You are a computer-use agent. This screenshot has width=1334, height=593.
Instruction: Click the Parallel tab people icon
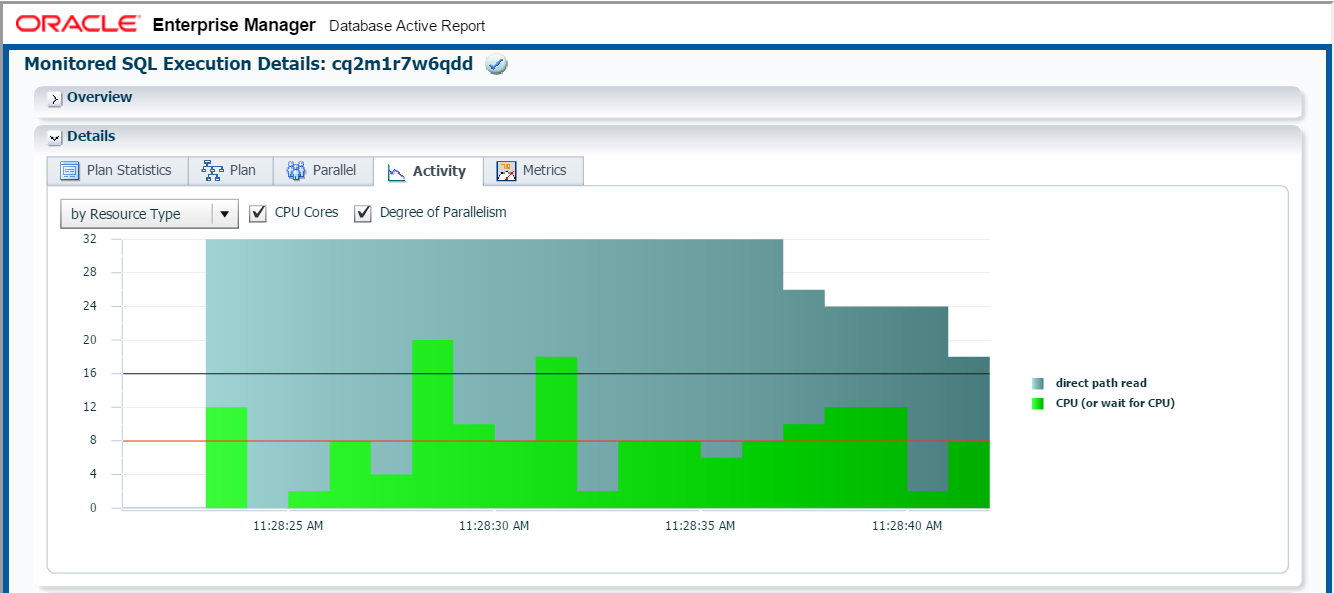pyautogui.click(x=296, y=171)
